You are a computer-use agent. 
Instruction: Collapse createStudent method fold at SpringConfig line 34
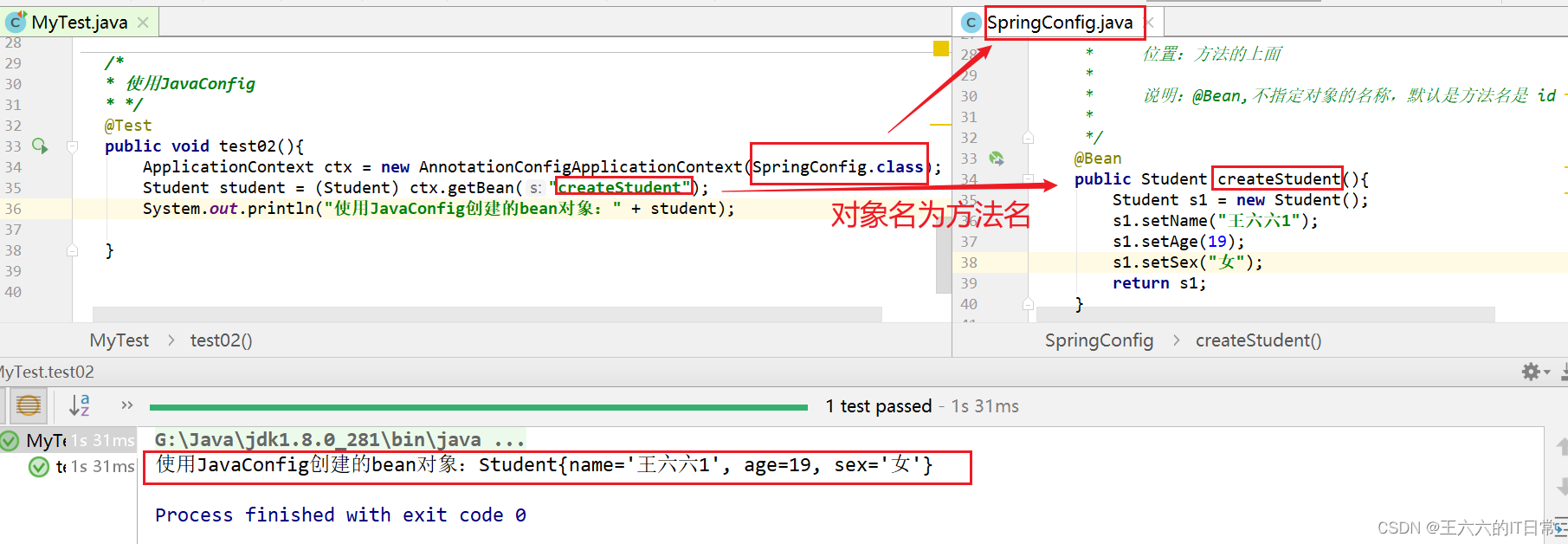(x=1028, y=179)
